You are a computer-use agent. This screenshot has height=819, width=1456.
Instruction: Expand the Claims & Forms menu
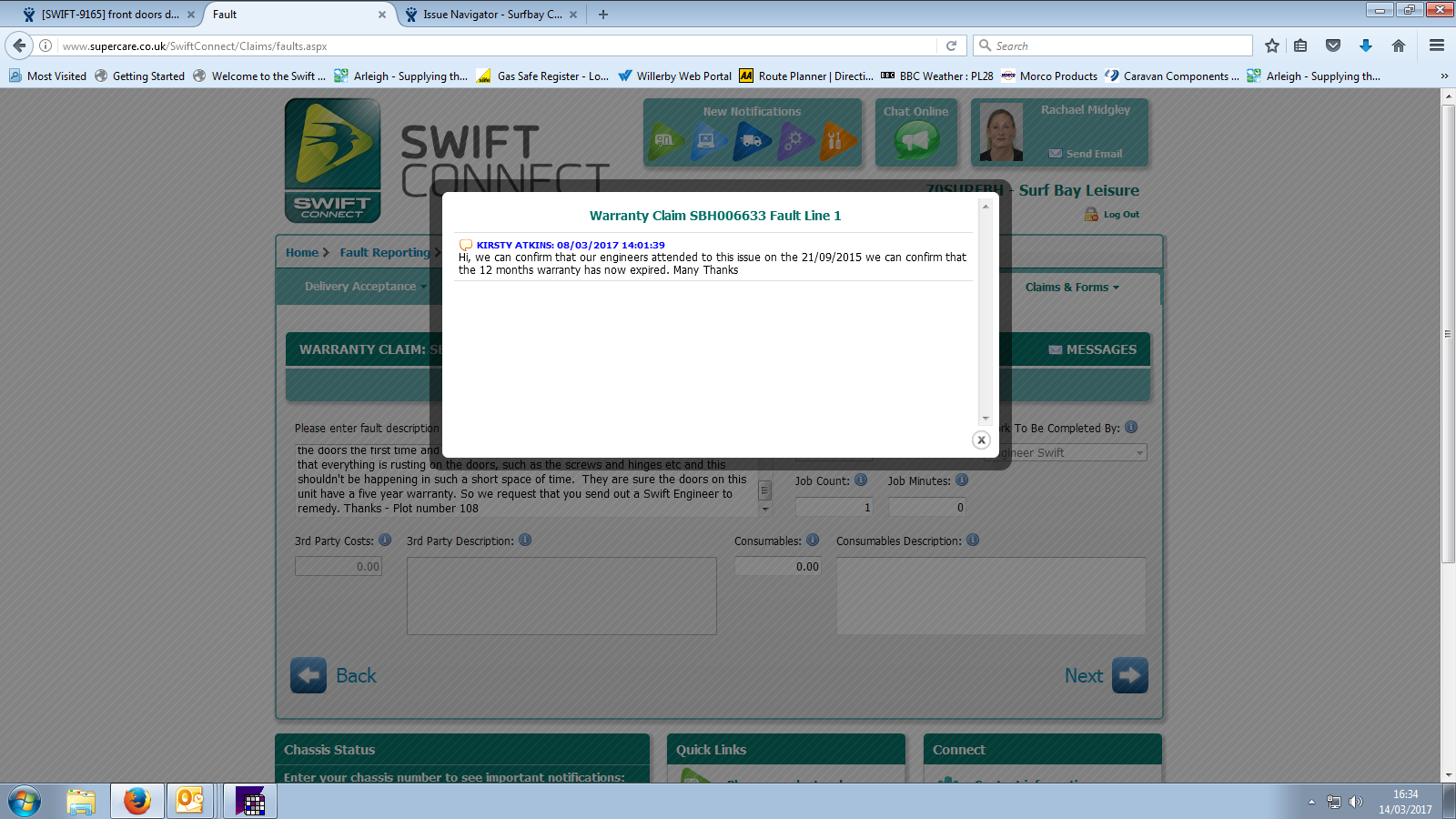(x=1072, y=288)
